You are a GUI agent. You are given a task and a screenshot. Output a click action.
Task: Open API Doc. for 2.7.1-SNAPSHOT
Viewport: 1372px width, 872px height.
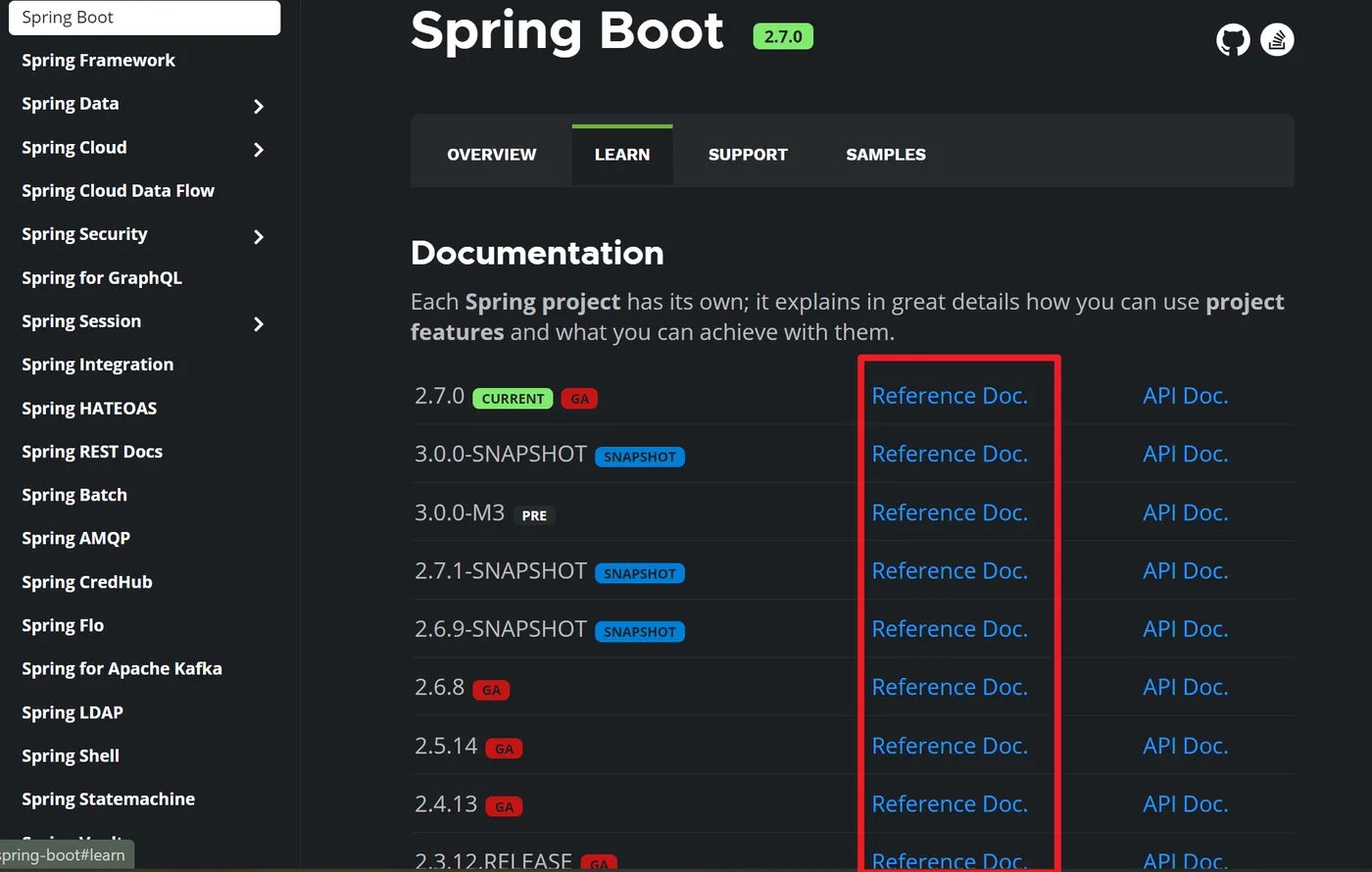1185,570
